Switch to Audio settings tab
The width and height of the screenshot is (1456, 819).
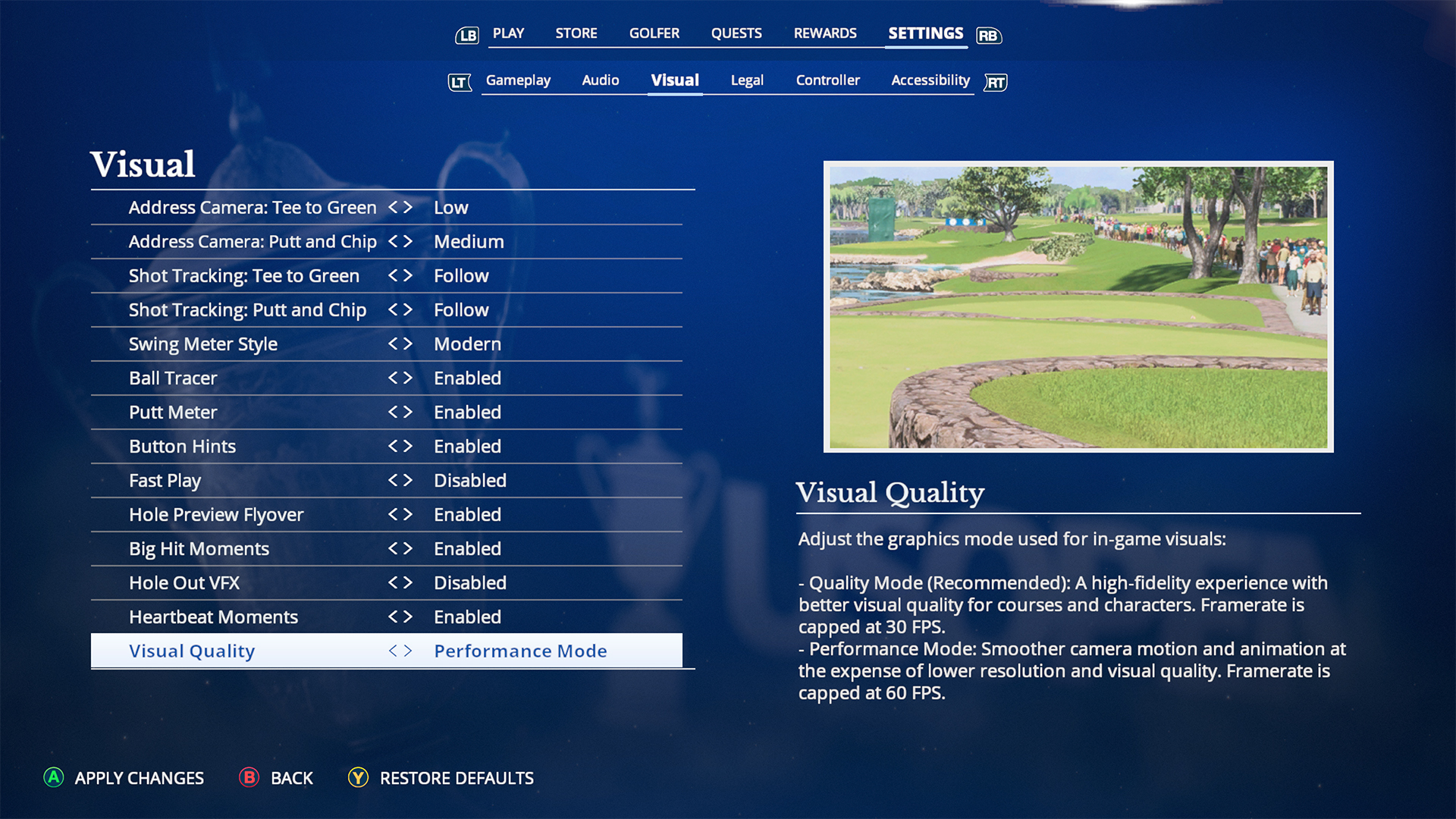tap(601, 79)
